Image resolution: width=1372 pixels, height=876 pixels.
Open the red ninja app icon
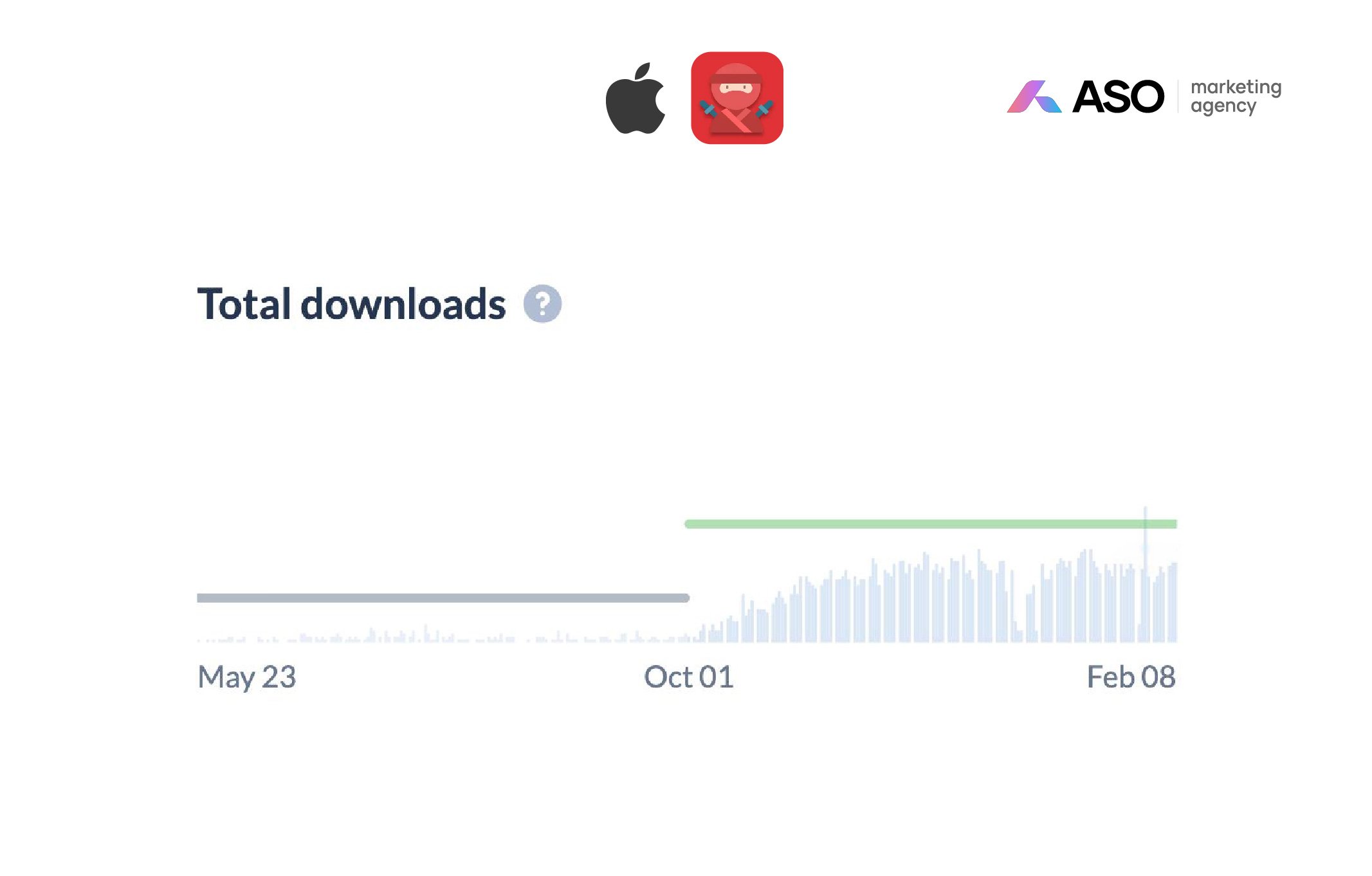737,98
